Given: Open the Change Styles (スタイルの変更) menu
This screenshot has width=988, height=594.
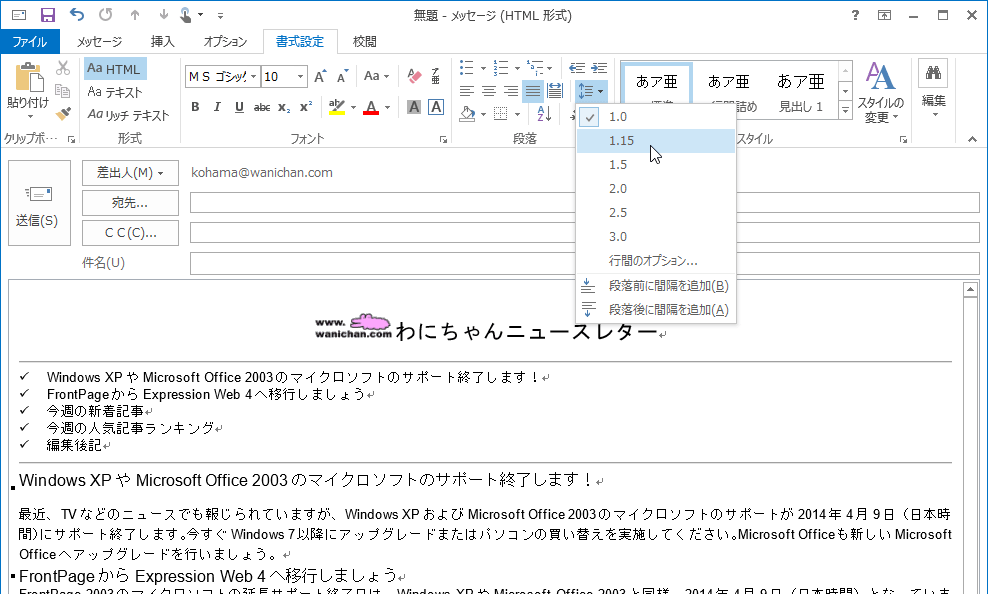Looking at the screenshot, I should 880,93.
